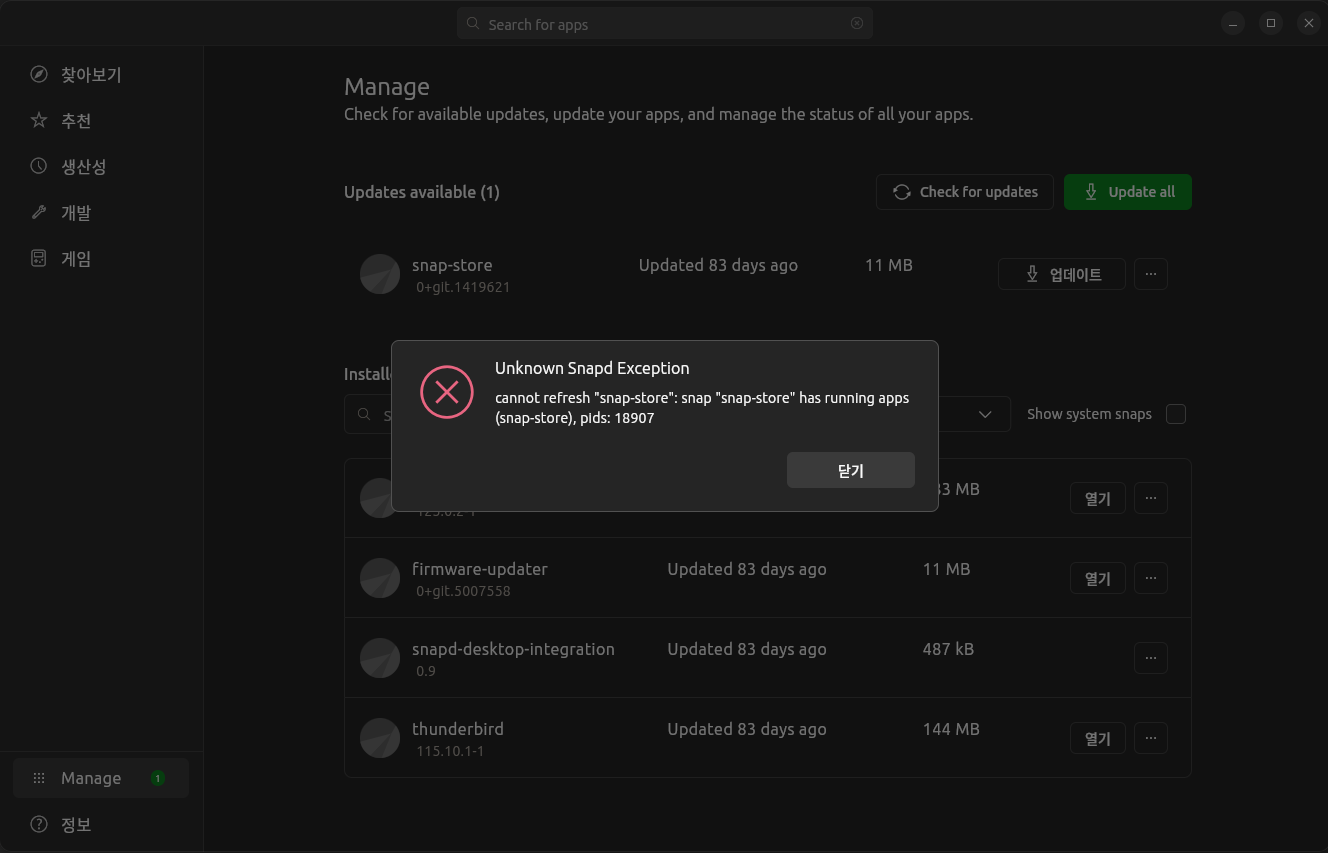Close the Unknown Snapd Exception dialog with 닫기
The width and height of the screenshot is (1328, 853).
pyautogui.click(x=850, y=470)
